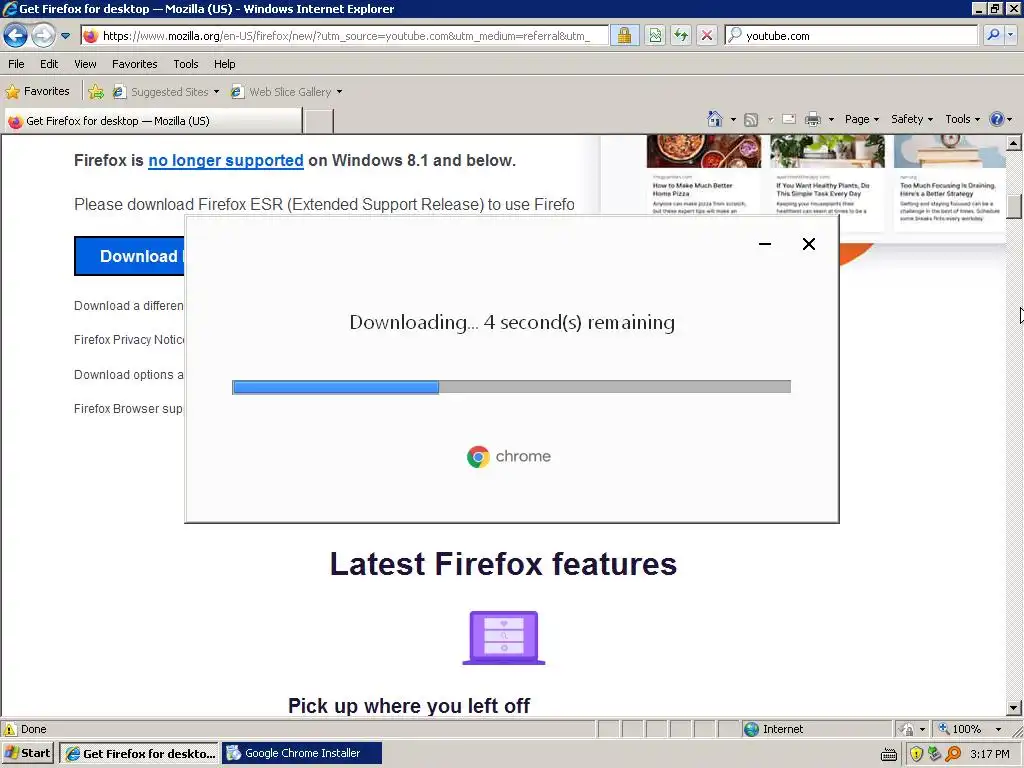
Task: Open the Favorites menu
Action: 135,64
